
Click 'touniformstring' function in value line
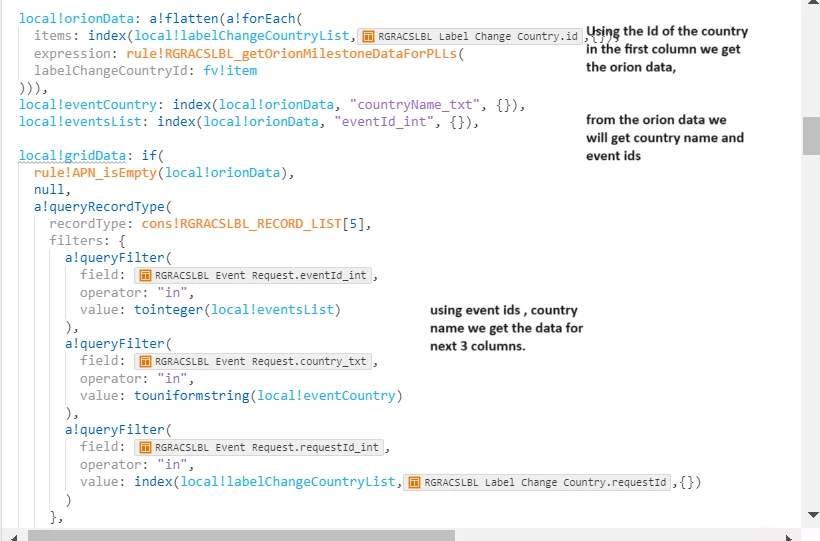(x=191, y=396)
